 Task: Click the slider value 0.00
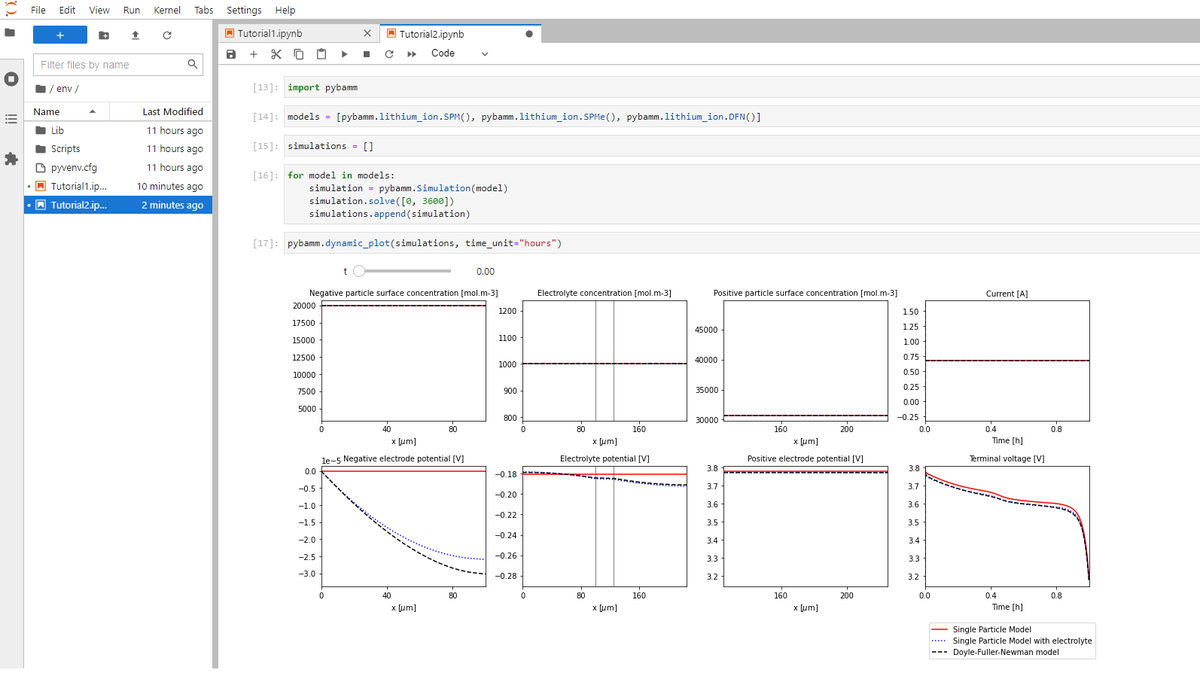pos(485,271)
